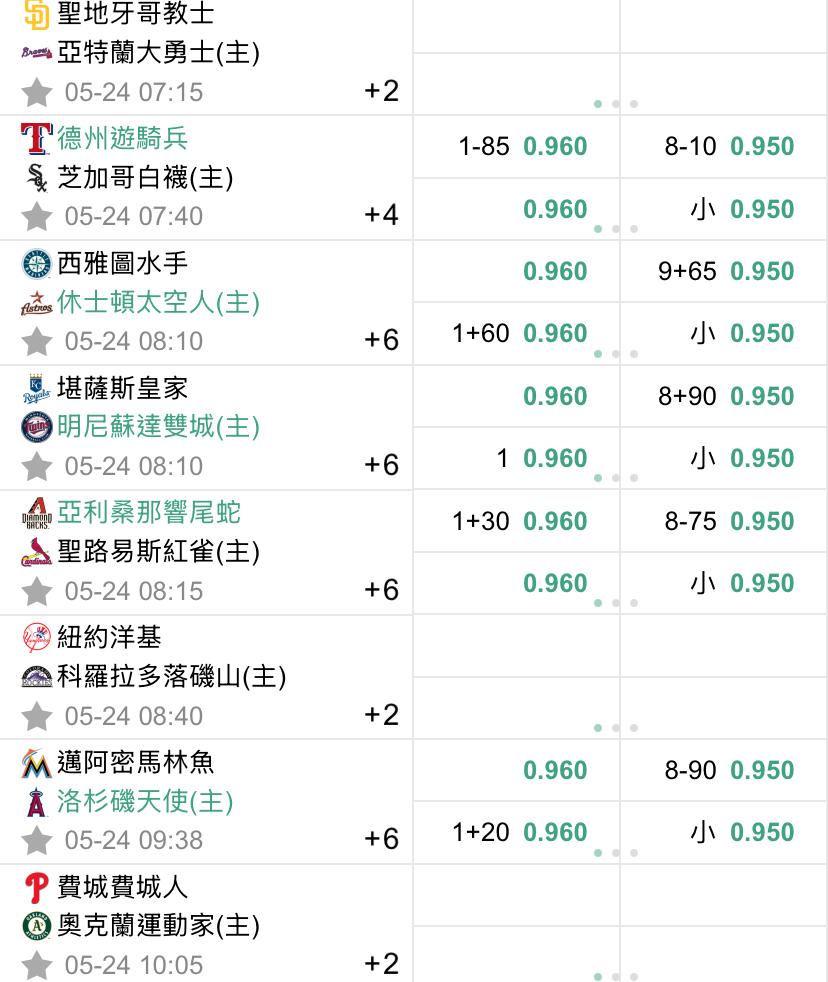Screen dimensions: 828x982
Task: Click the pagination dots under the Diamondbacks game odds
Action: click(616, 602)
